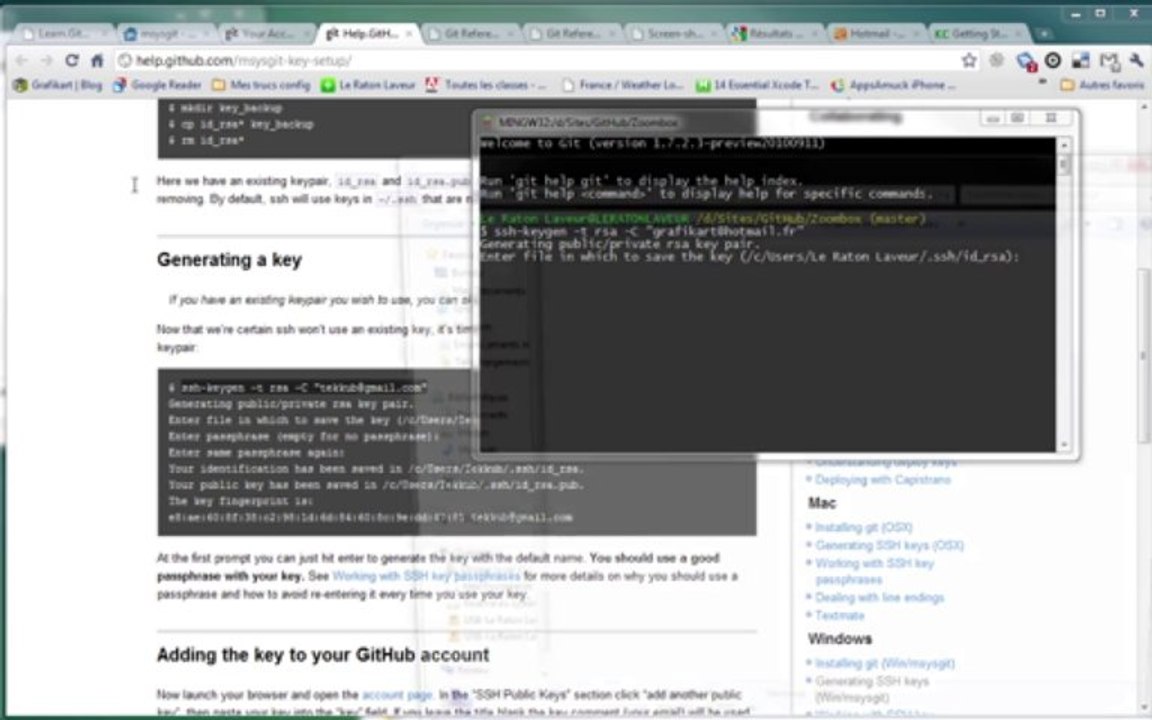Open the browser home page icon

coord(97,60)
